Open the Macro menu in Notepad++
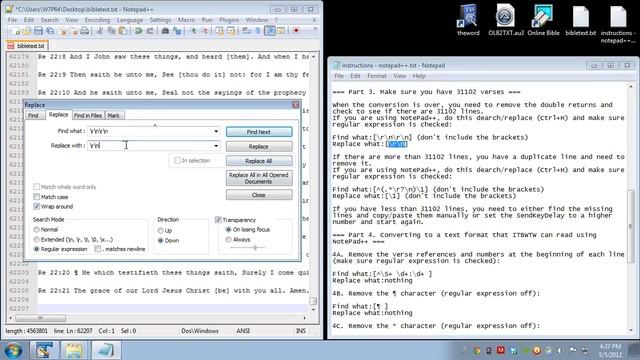This screenshot has height=360, width=640. coord(186,20)
